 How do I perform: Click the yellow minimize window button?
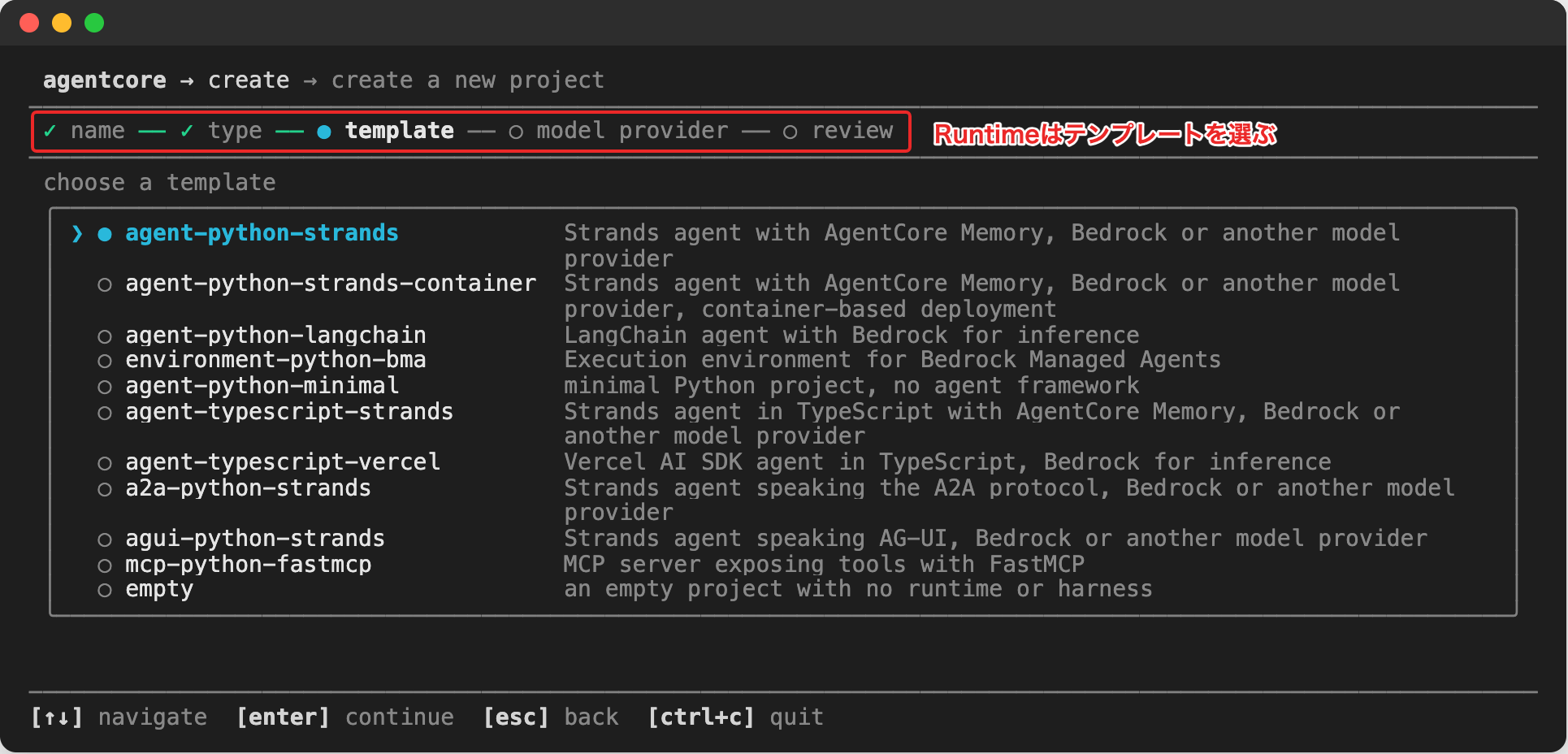coord(62,23)
